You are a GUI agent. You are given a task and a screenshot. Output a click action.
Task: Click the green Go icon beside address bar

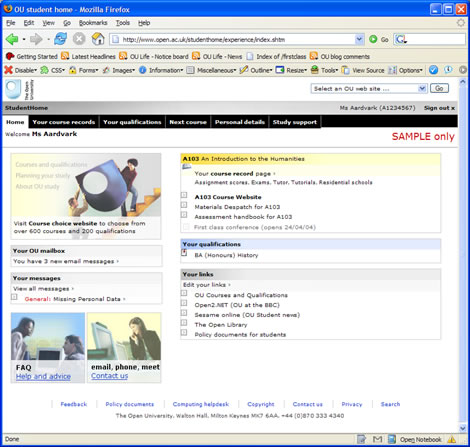[x=373, y=39]
